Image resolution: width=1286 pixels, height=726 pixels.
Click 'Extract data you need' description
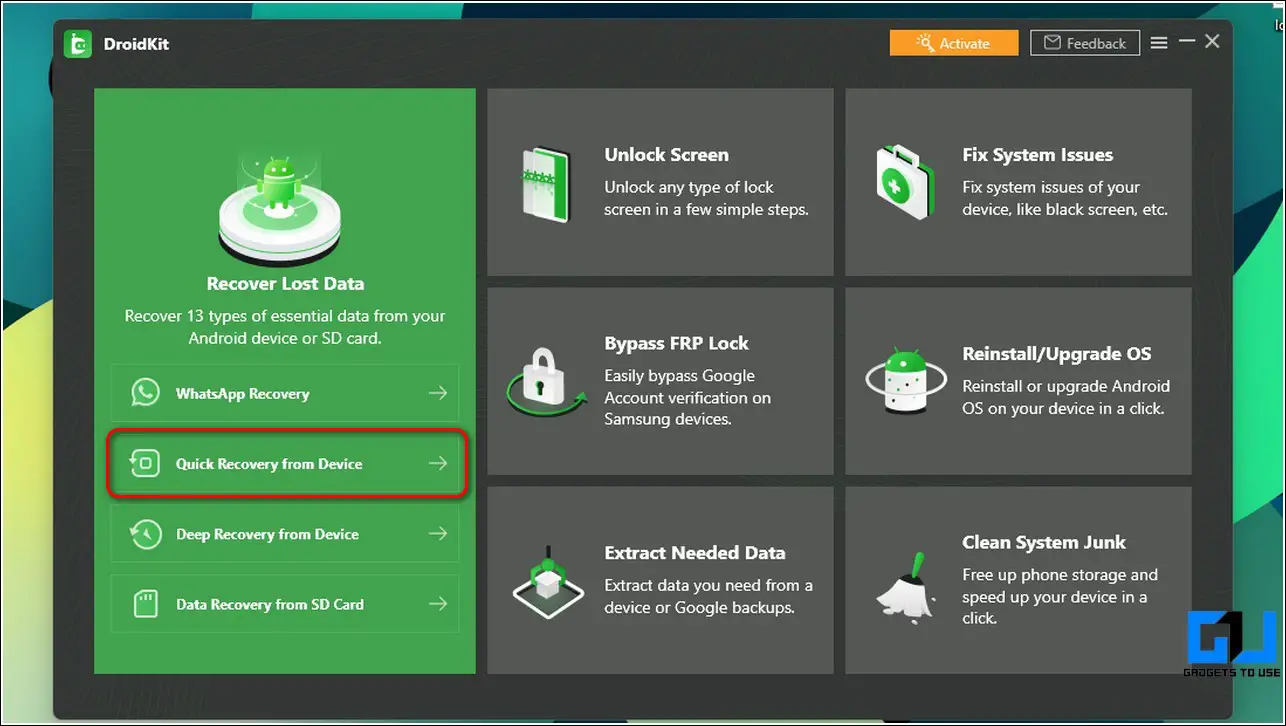tap(708, 596)
